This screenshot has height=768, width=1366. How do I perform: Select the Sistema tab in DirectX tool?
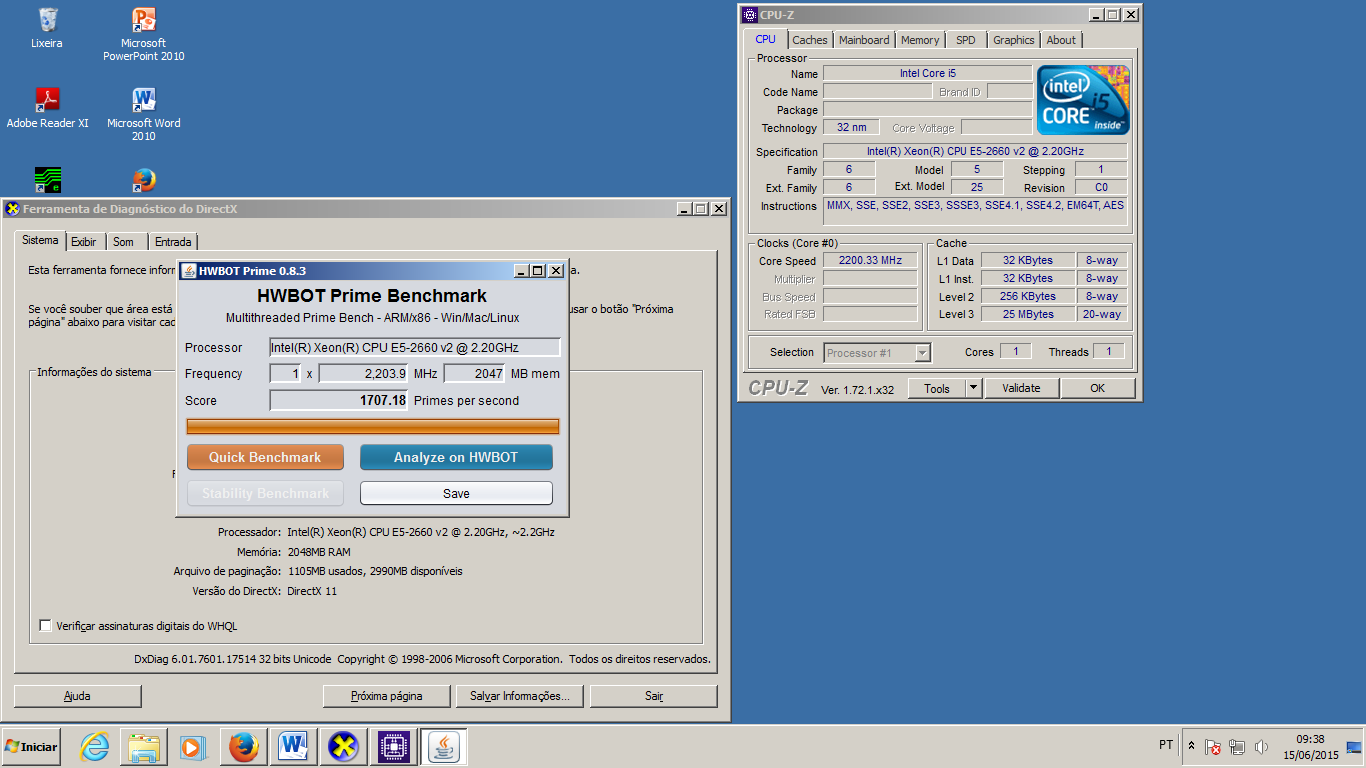(x=40, y=240)
